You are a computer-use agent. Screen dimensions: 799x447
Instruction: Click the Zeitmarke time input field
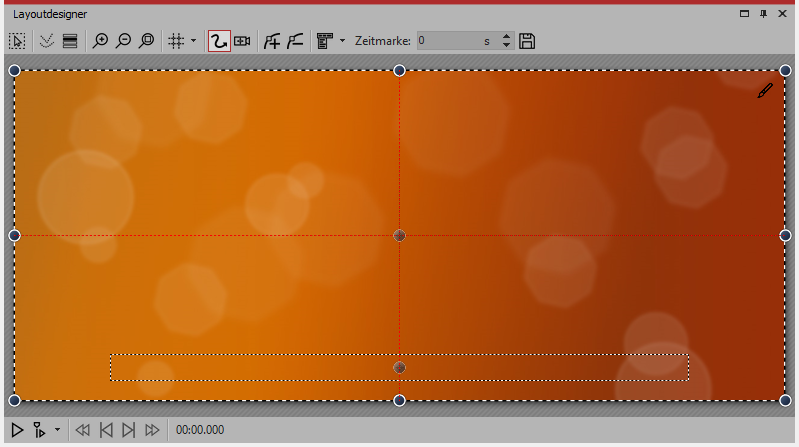pyautogui.click(x=448, y=41)
